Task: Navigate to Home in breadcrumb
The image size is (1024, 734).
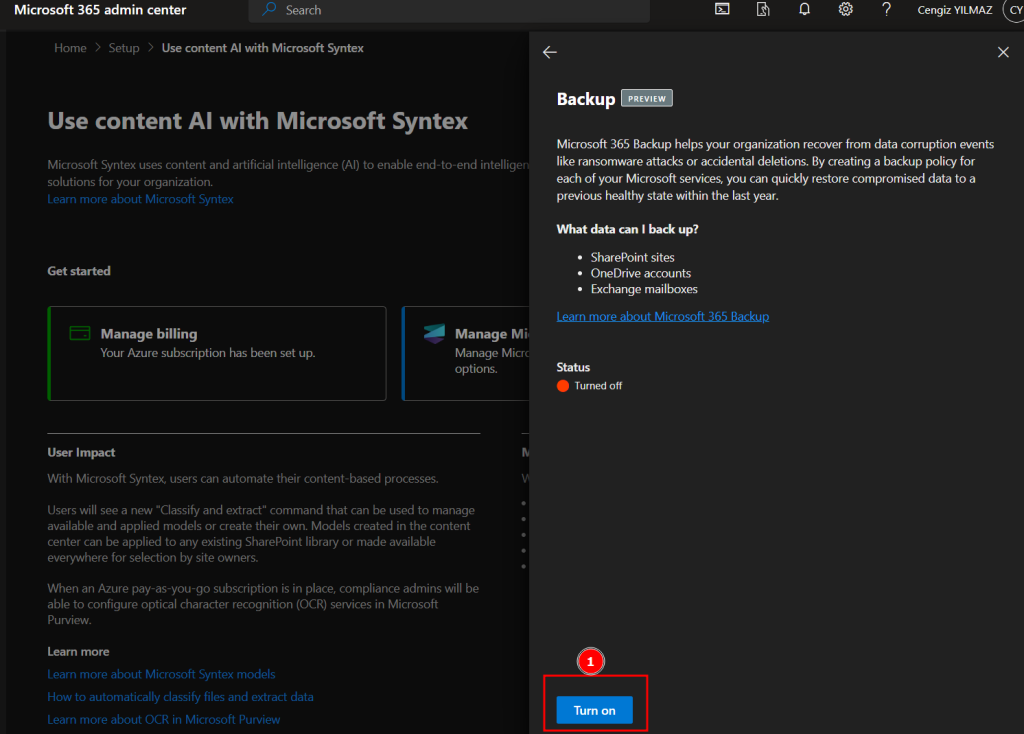Action: pos(70,48)
